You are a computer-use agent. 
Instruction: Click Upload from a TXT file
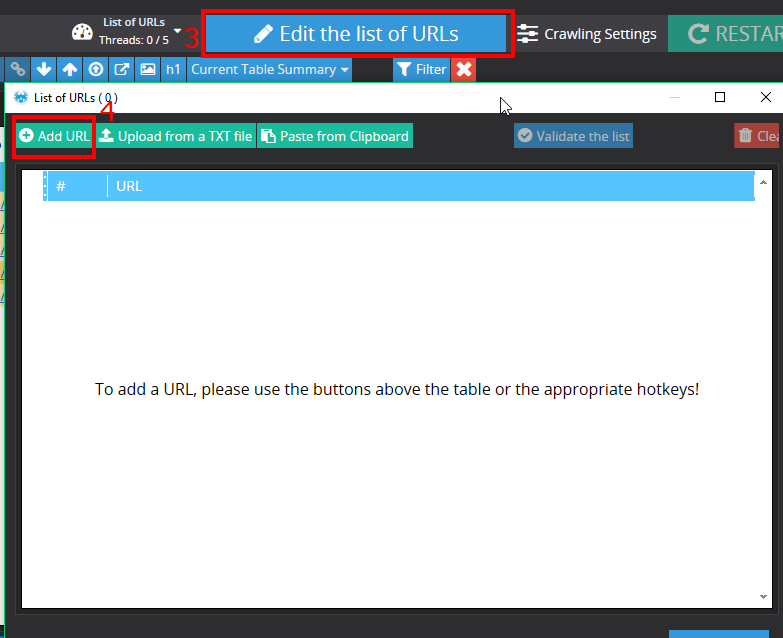coord(176,136)
